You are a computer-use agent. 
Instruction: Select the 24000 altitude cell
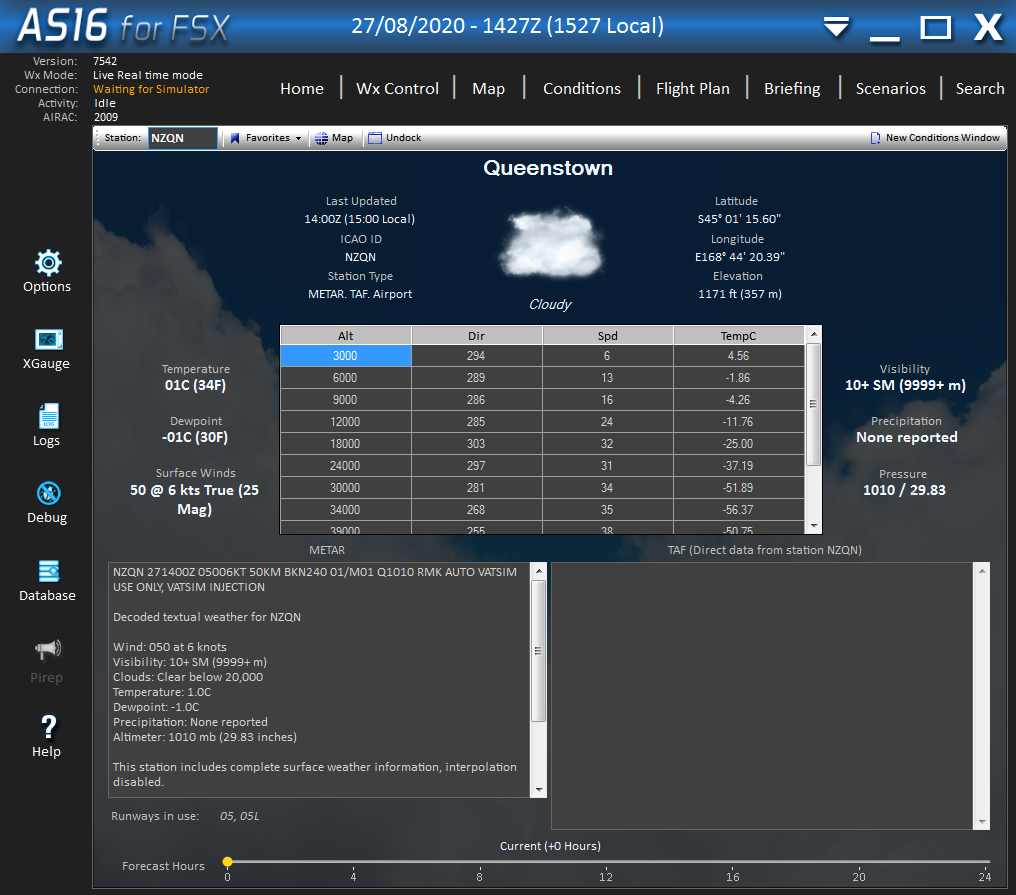[x=345, y=466]
